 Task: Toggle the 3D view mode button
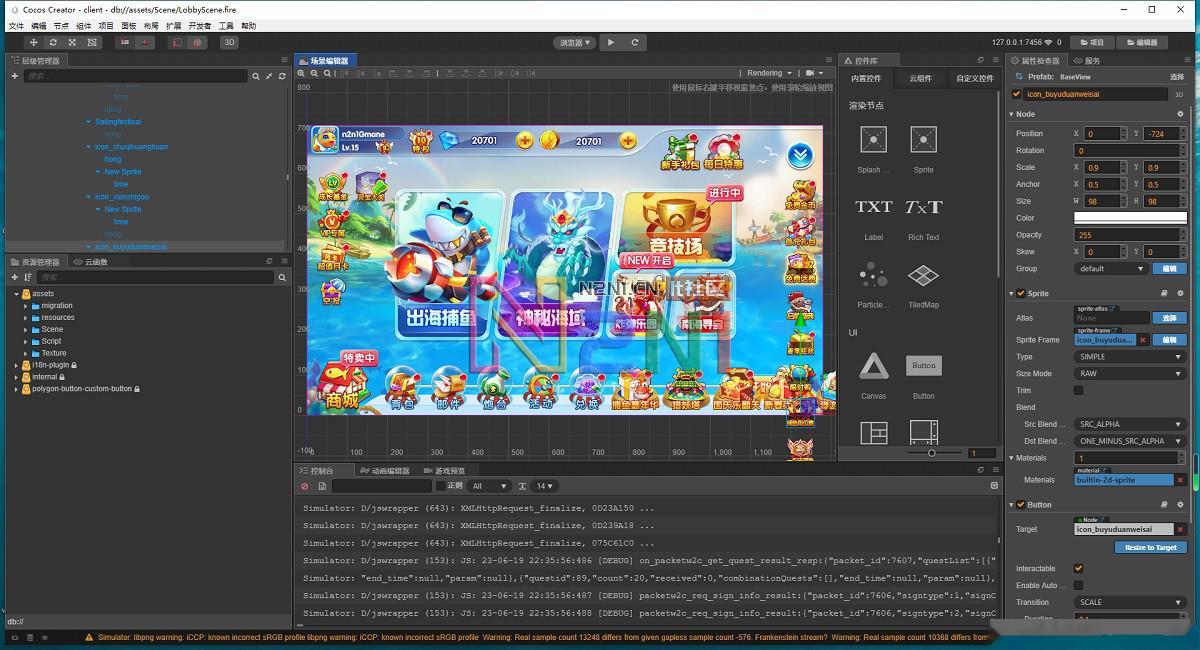click(x=229, y=43)
